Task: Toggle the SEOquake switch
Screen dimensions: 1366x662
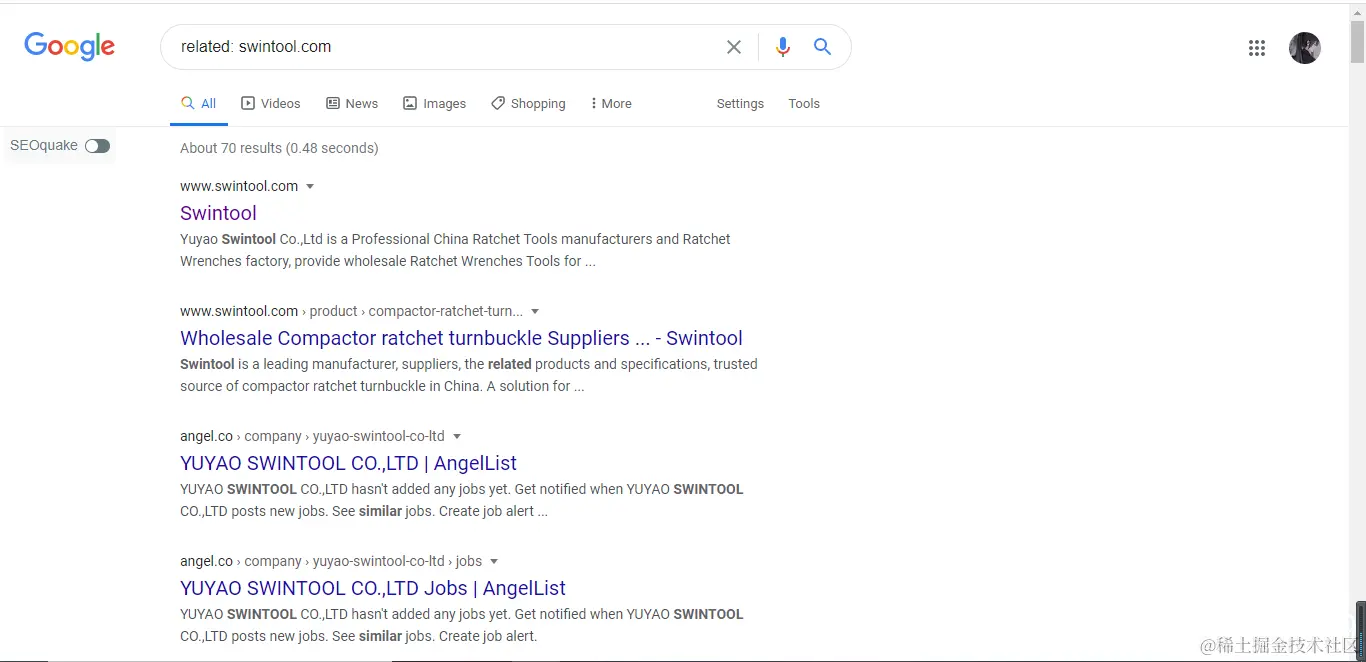Action: [x=97, y=146]
